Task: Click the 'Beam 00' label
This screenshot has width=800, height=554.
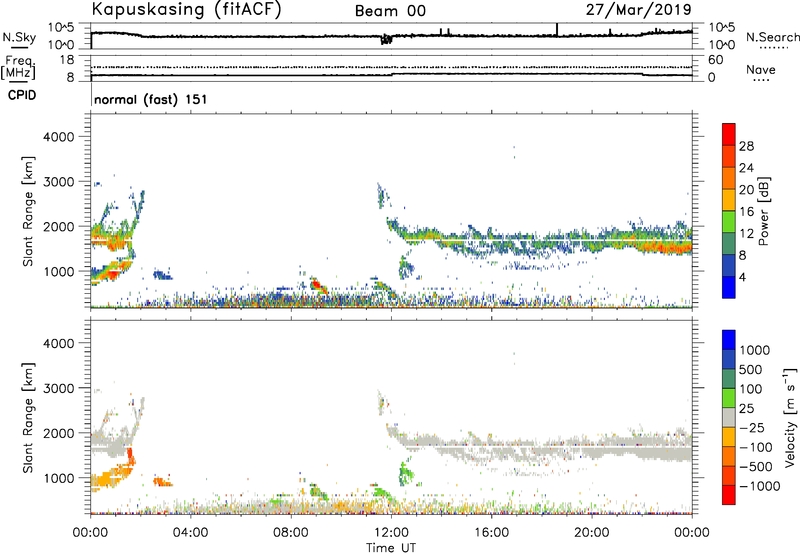Action: (390, 11)
